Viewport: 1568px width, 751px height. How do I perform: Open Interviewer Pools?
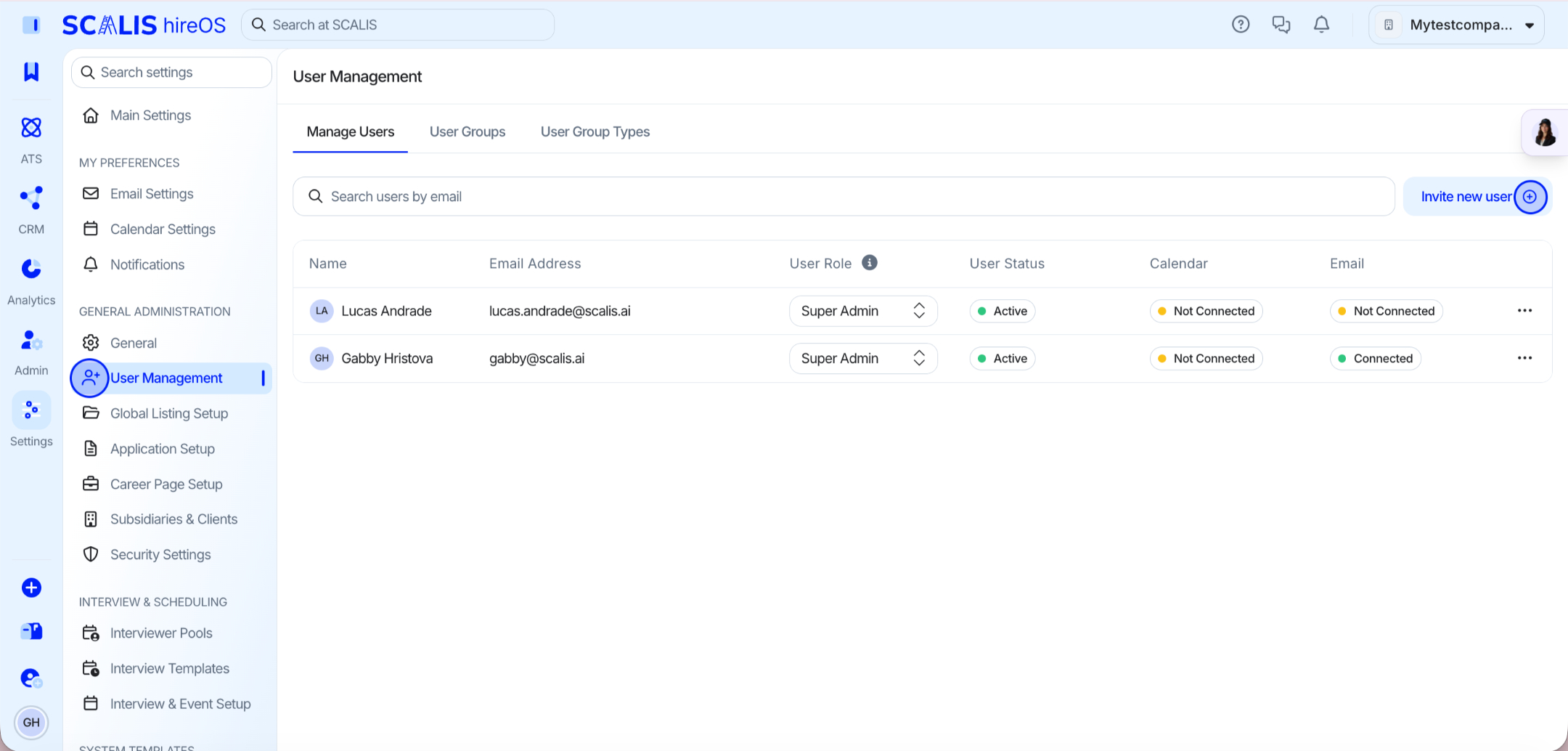pos(161,633)
